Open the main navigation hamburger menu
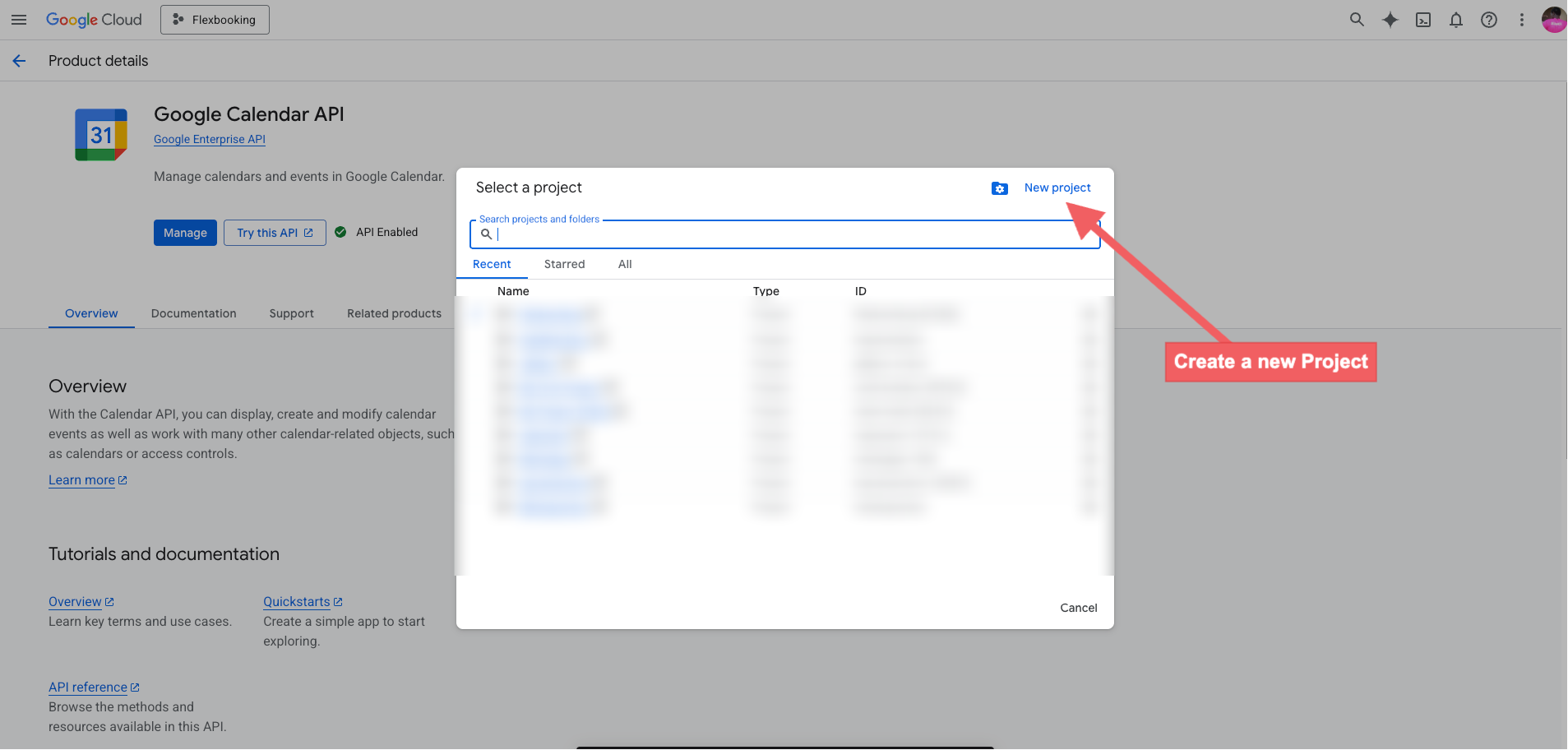The image size is (1568, 750). pos(19,20)
